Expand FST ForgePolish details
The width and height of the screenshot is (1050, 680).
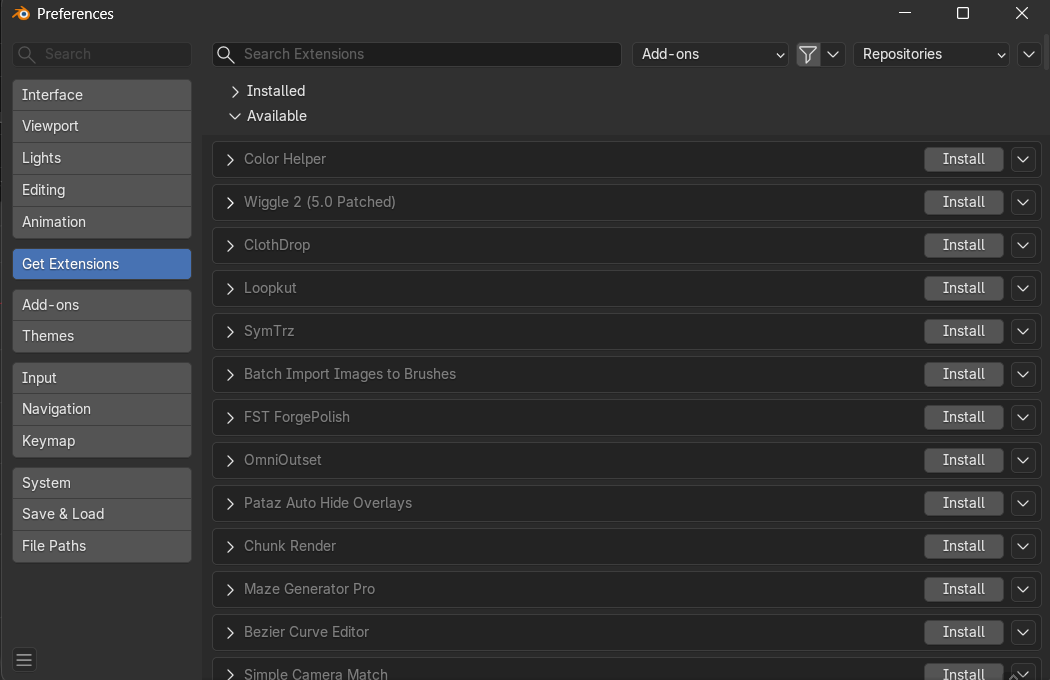pyautogui.click(x=230, y=417)
